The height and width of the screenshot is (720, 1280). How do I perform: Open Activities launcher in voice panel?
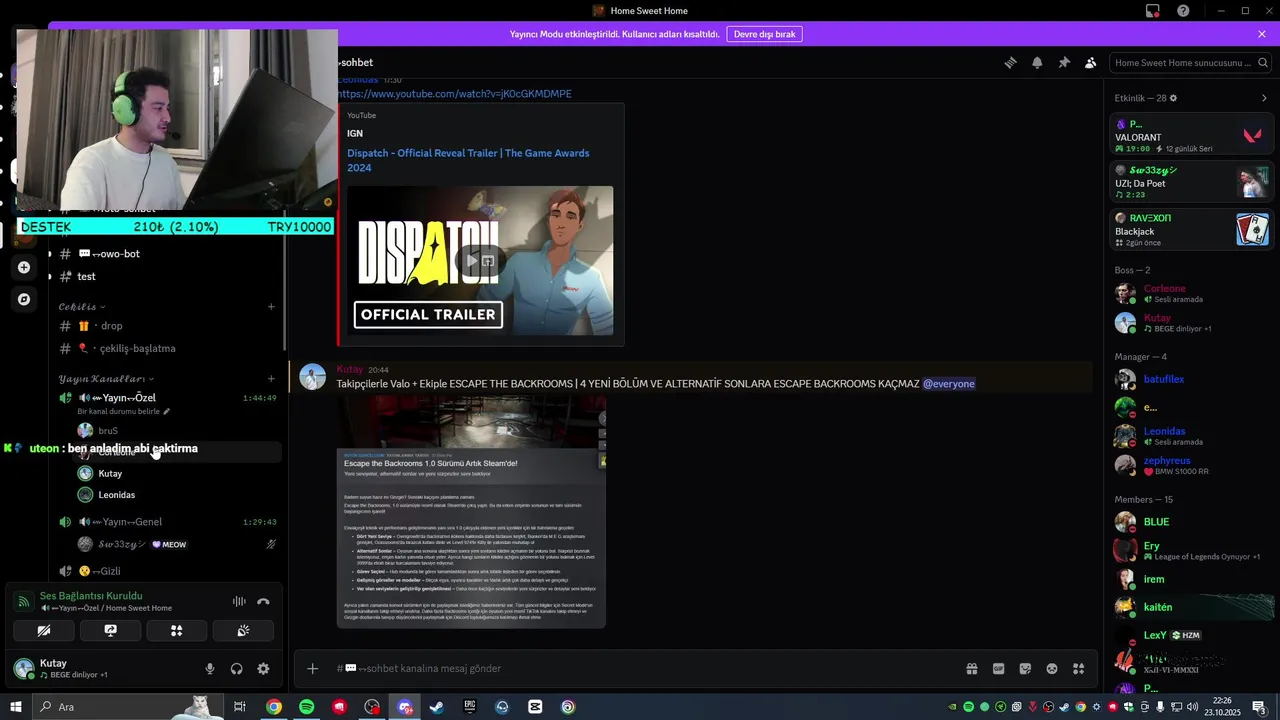pyautogui.click(x=177, y=631)
